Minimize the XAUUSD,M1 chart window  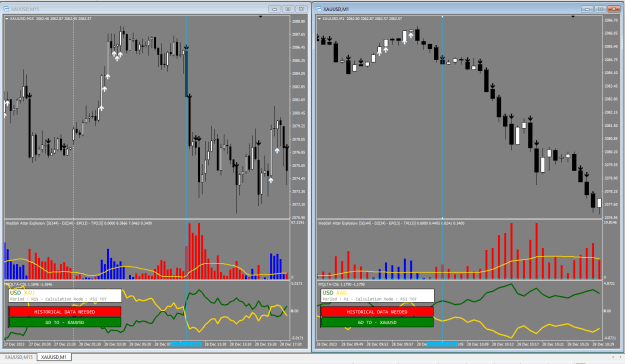[x=587, y=9]
